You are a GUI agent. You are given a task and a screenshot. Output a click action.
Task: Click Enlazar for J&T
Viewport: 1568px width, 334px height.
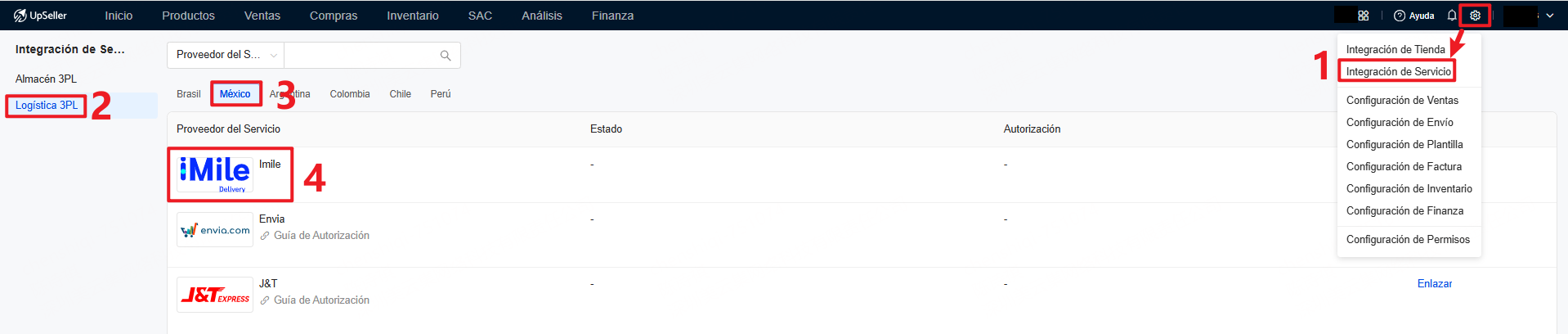[x=1435, y=284]
